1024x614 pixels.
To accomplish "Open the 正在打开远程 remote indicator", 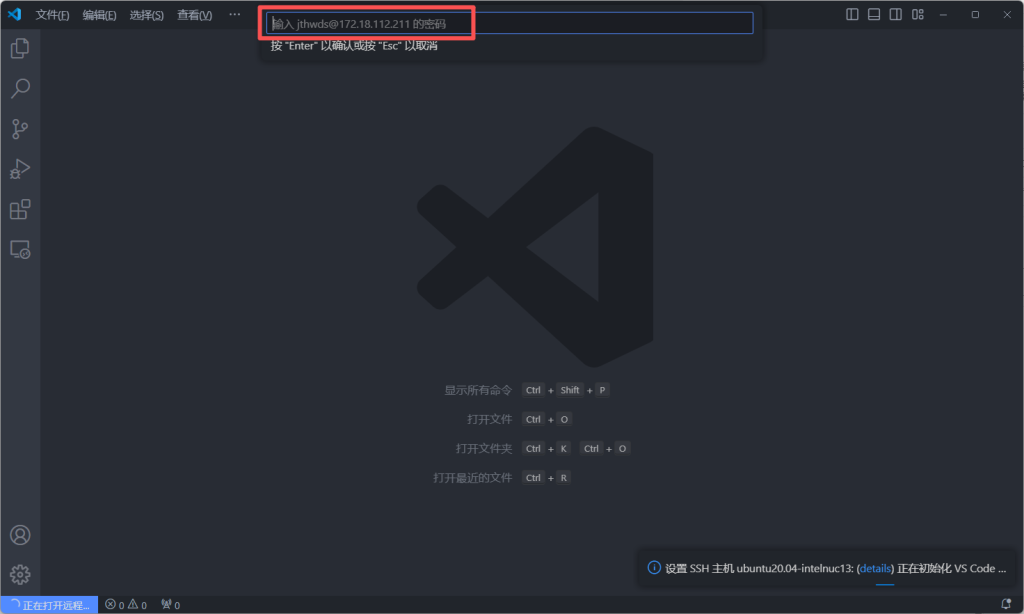I will (50, 604).
